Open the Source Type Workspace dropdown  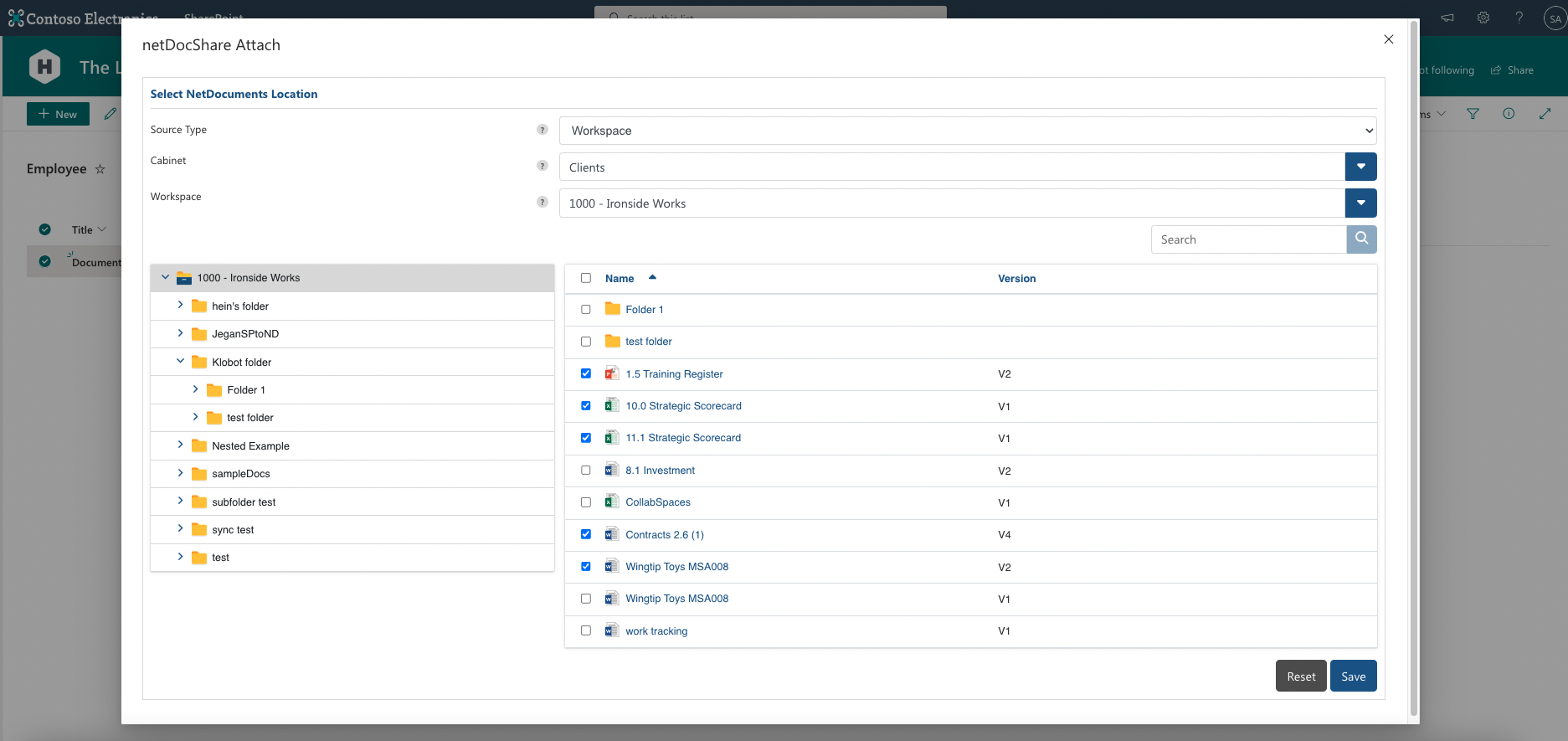[968, 131]
